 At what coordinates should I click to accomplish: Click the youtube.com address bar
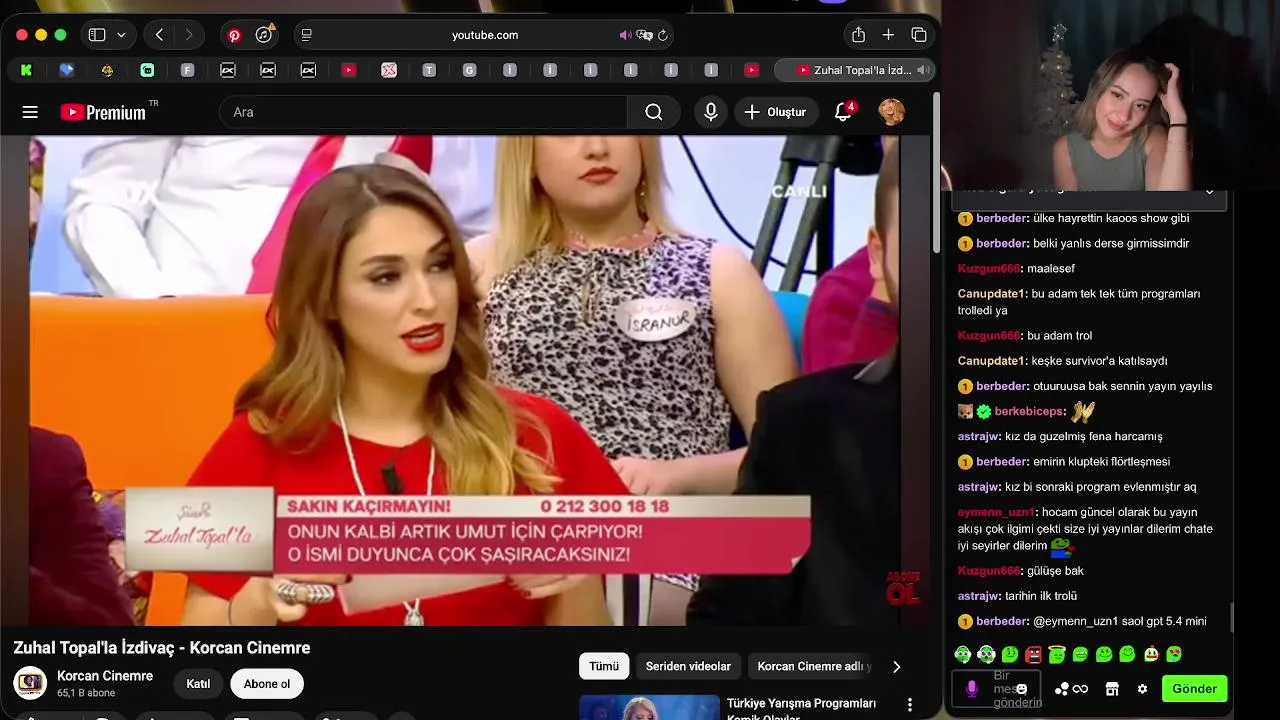(484, 35)
